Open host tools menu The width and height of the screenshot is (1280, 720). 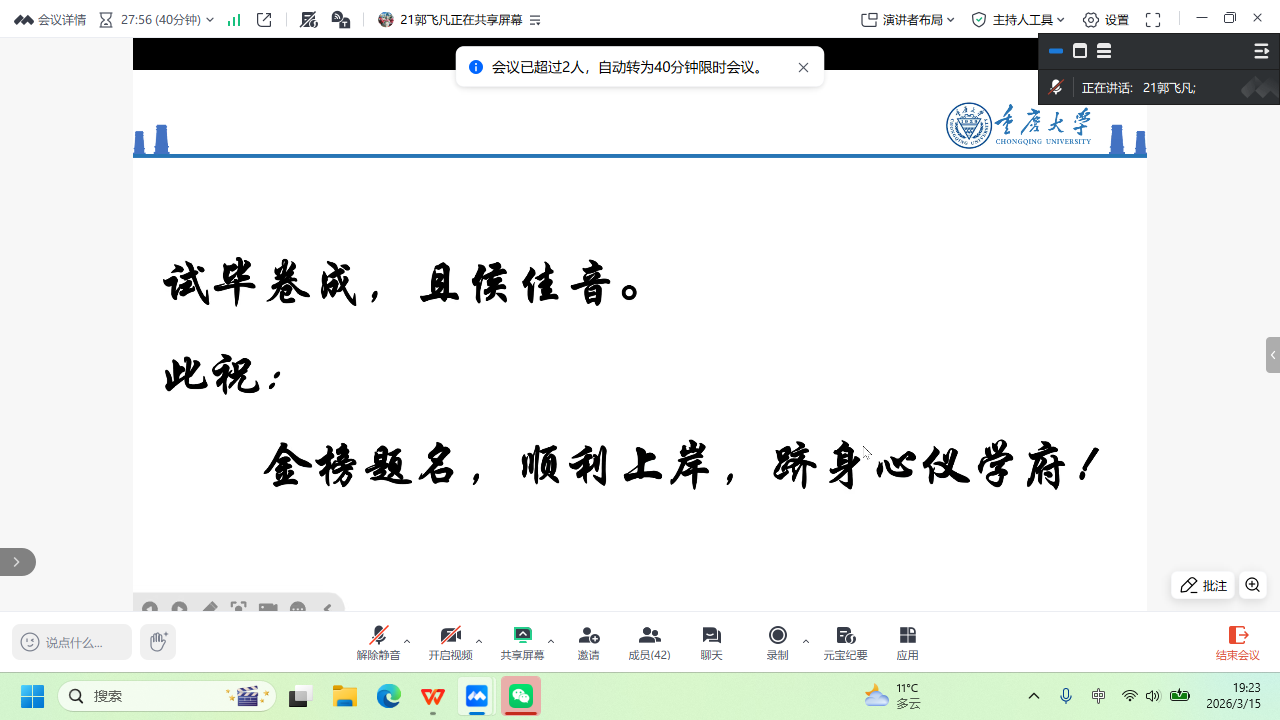(x=1018, y=20)
